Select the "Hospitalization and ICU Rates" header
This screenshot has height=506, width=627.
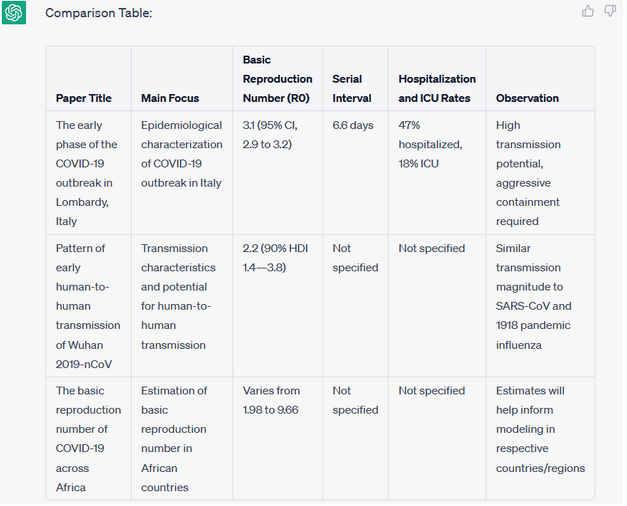pos(437,88)
